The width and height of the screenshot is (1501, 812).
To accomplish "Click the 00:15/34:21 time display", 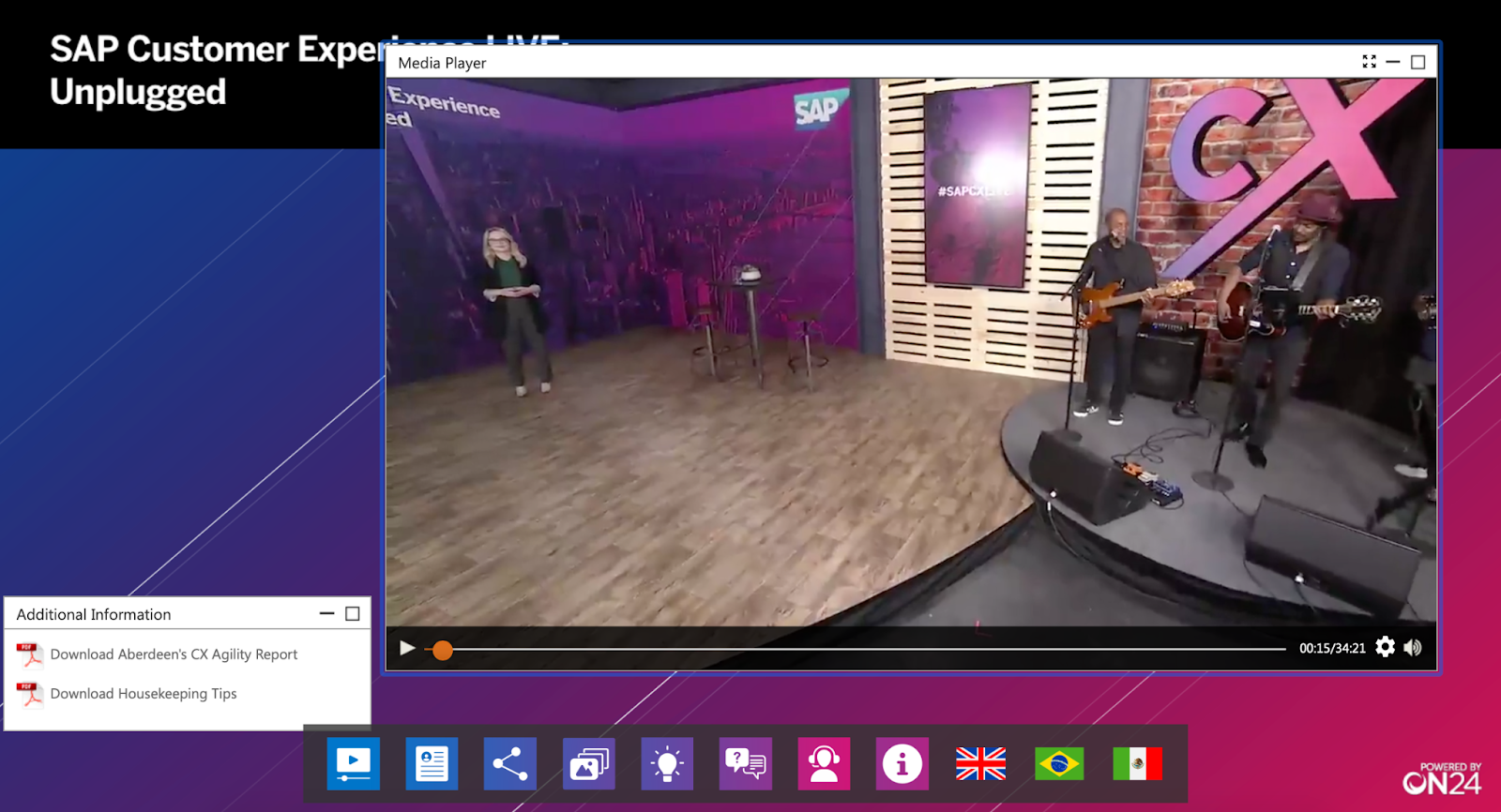I will coord(1332,648).
